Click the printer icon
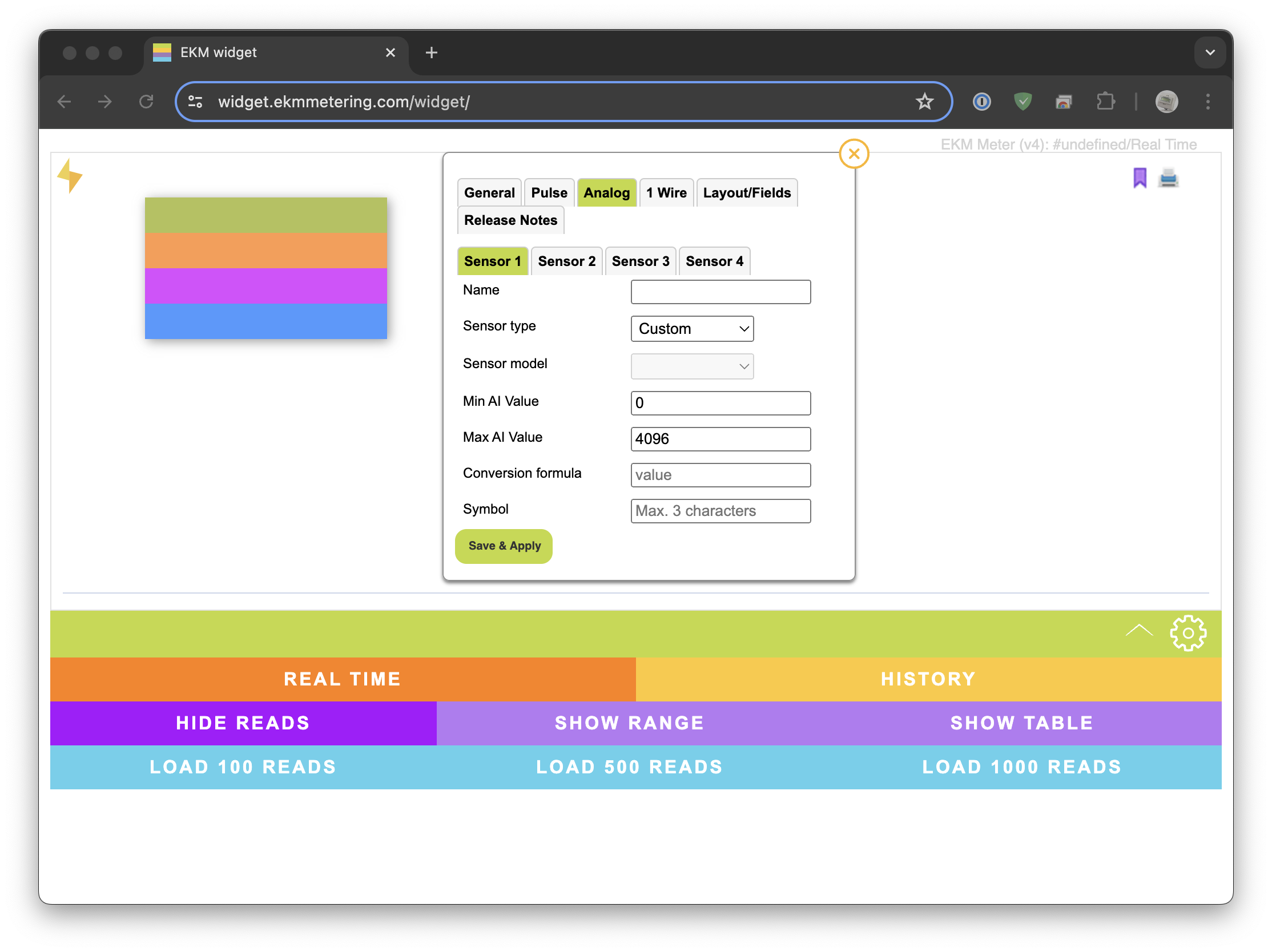Viewport: 1272px width, 952px height. (1168, 178)
